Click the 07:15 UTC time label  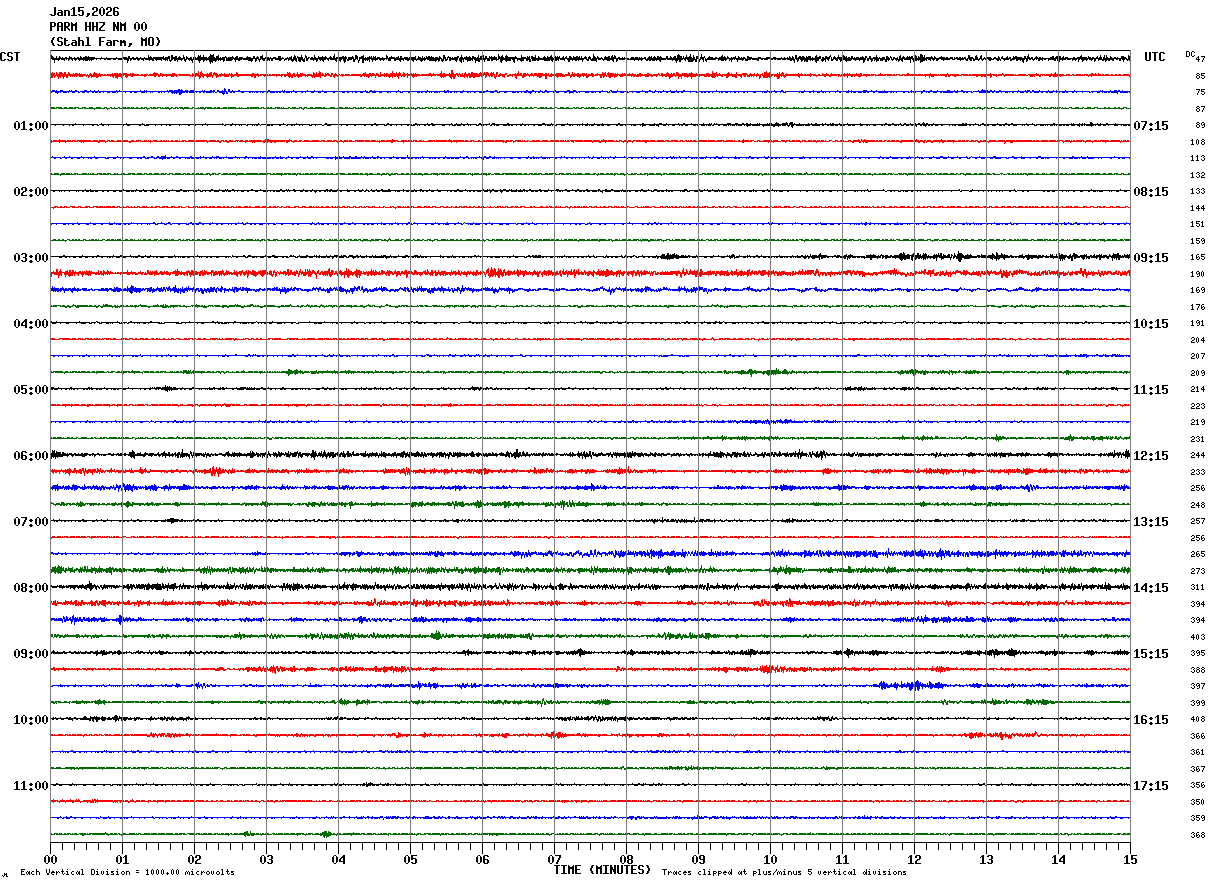[1151, 126]
